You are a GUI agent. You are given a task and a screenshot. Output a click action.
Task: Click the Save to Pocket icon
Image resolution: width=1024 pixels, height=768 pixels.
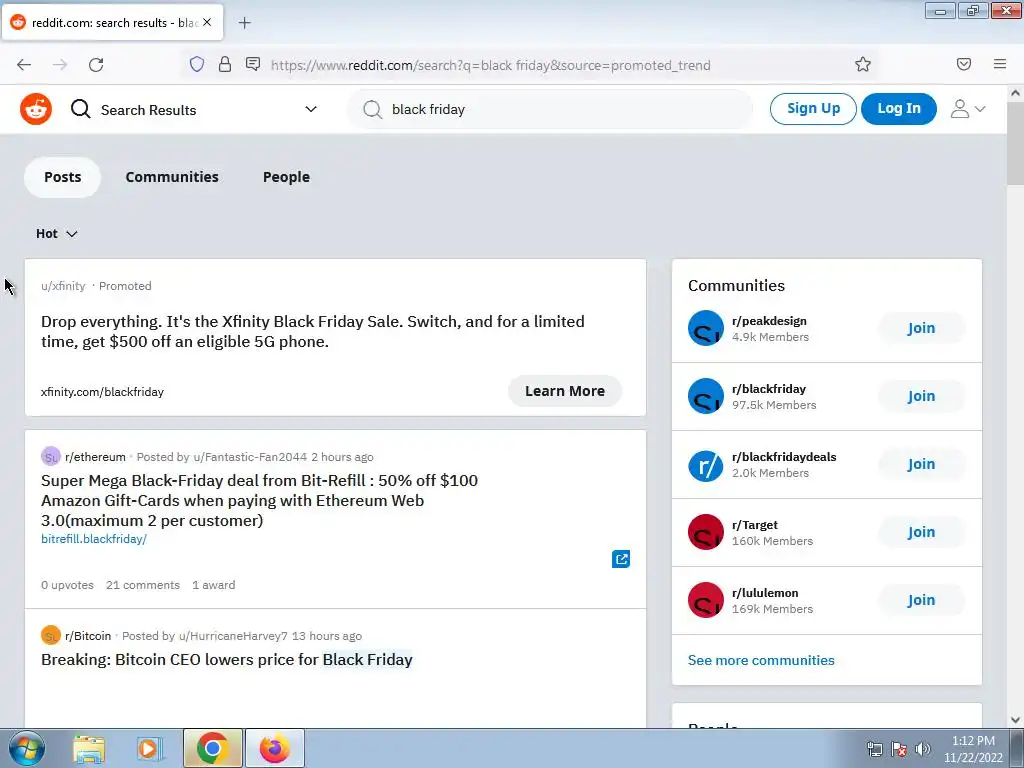click(964, 64)
